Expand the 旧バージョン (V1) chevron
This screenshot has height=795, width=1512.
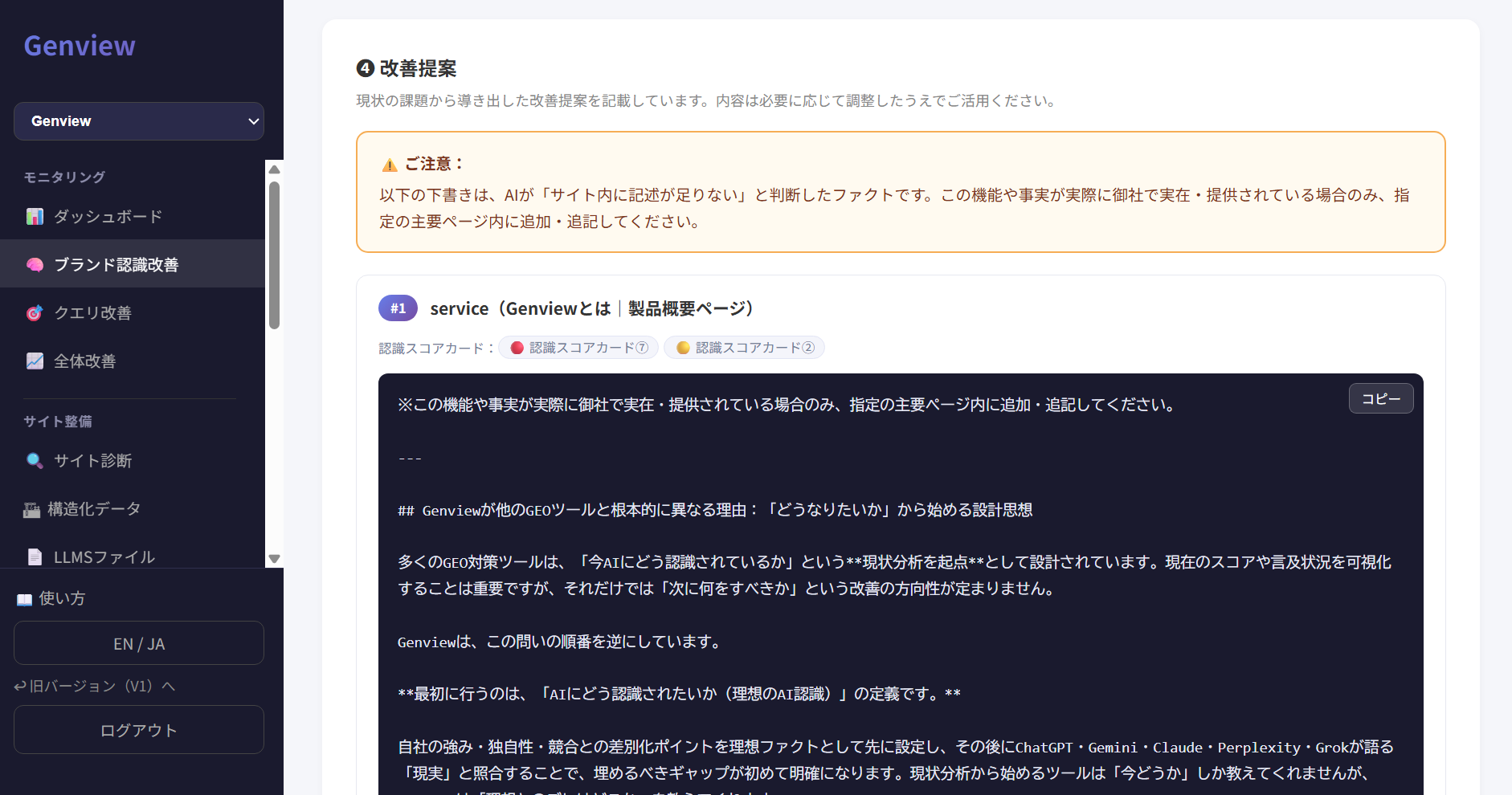pyautogui.click(x=168, y=686)
